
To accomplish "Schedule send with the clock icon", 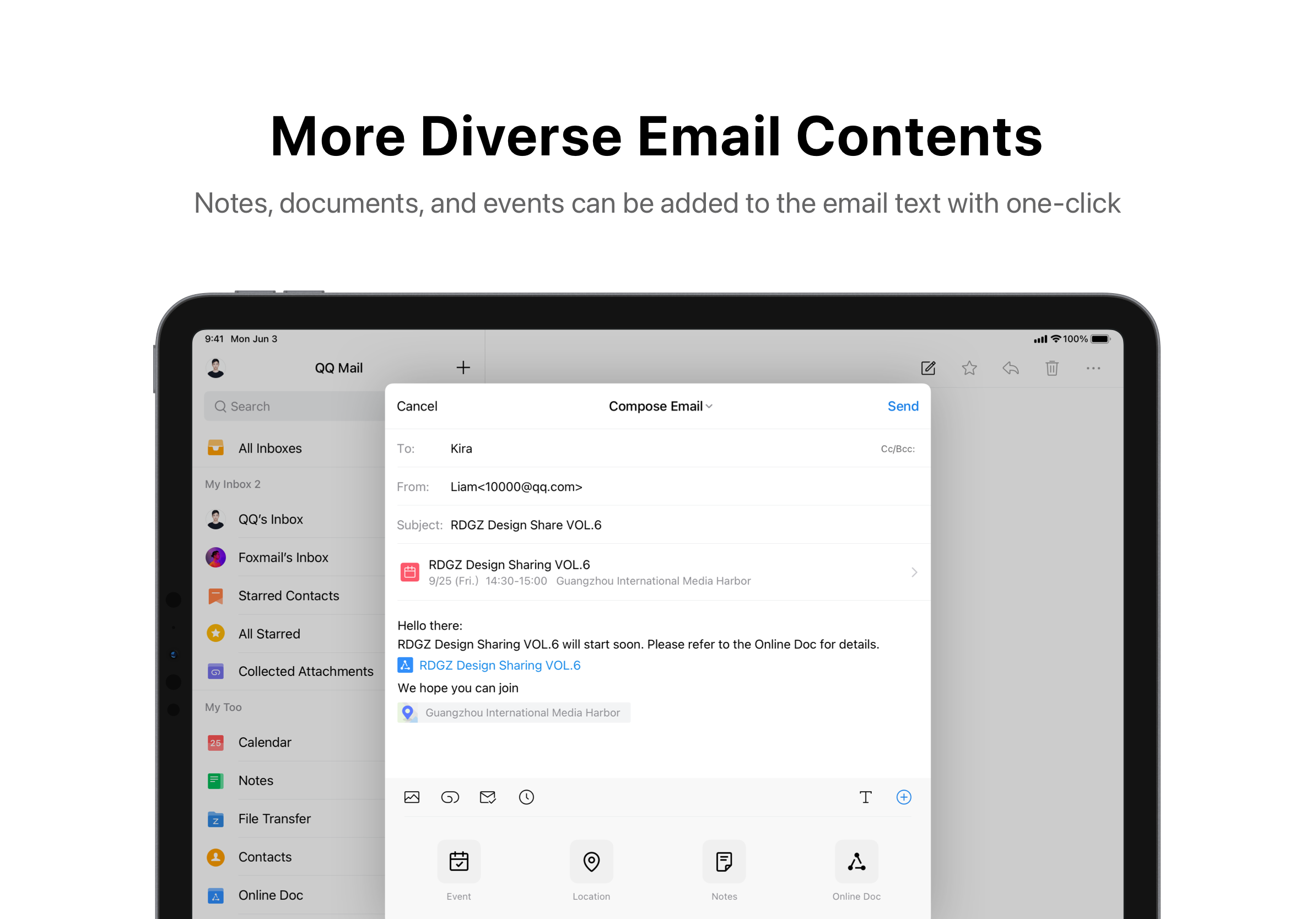I will pos(526,797).
